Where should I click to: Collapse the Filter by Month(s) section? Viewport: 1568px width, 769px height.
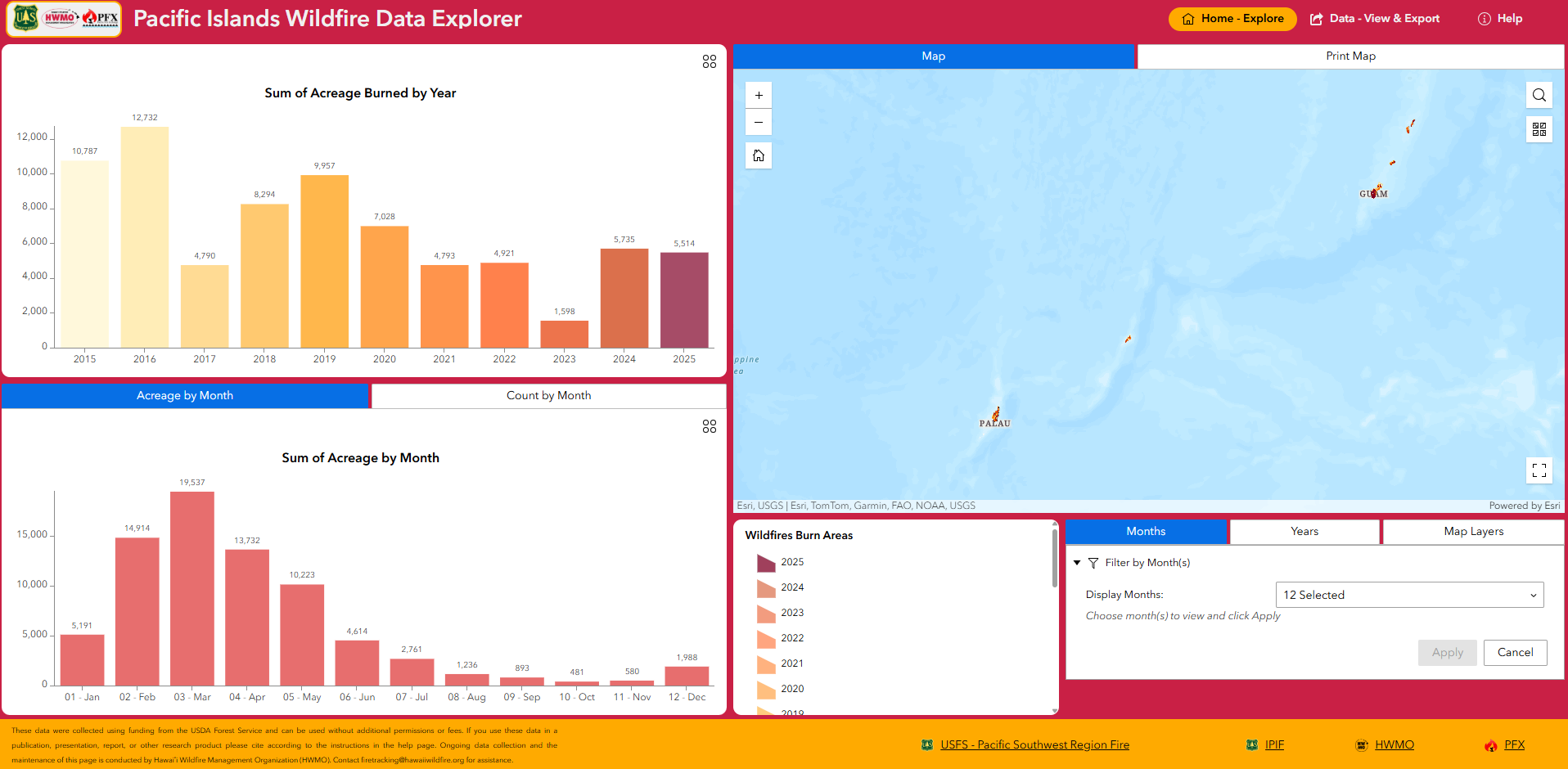point(1078,563)
